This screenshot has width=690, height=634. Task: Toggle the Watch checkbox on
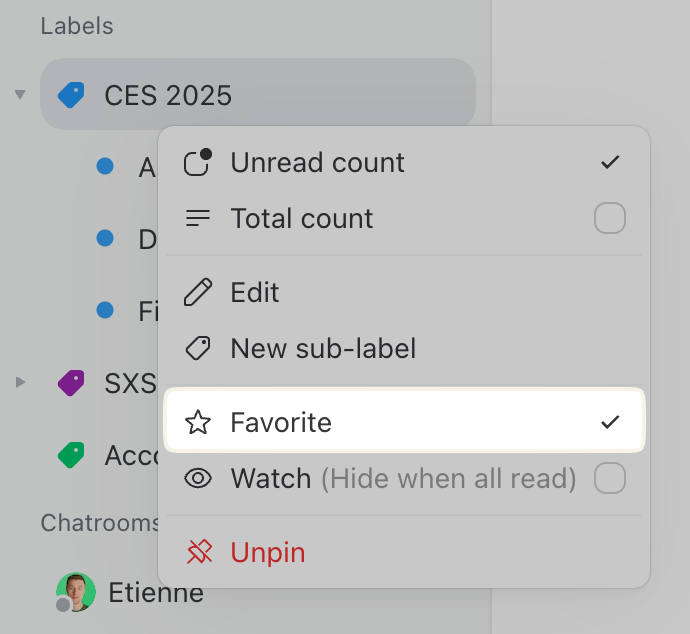coord(610,479)
